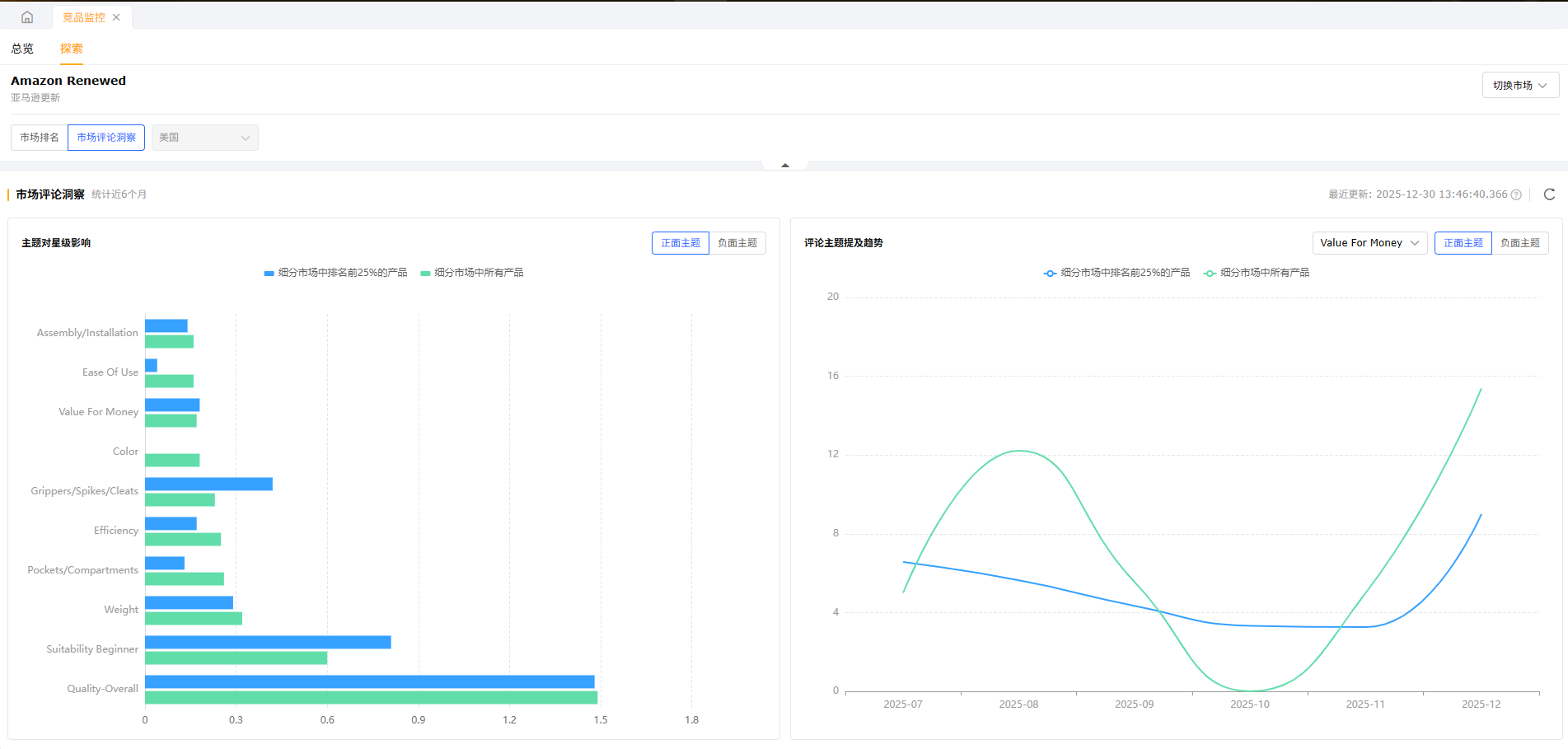The height and width of the screenshot is (749, 1568).
Task: Choose 负面主题 in the trend chart
Action: pyautogui.click(x=1519, y=243)
